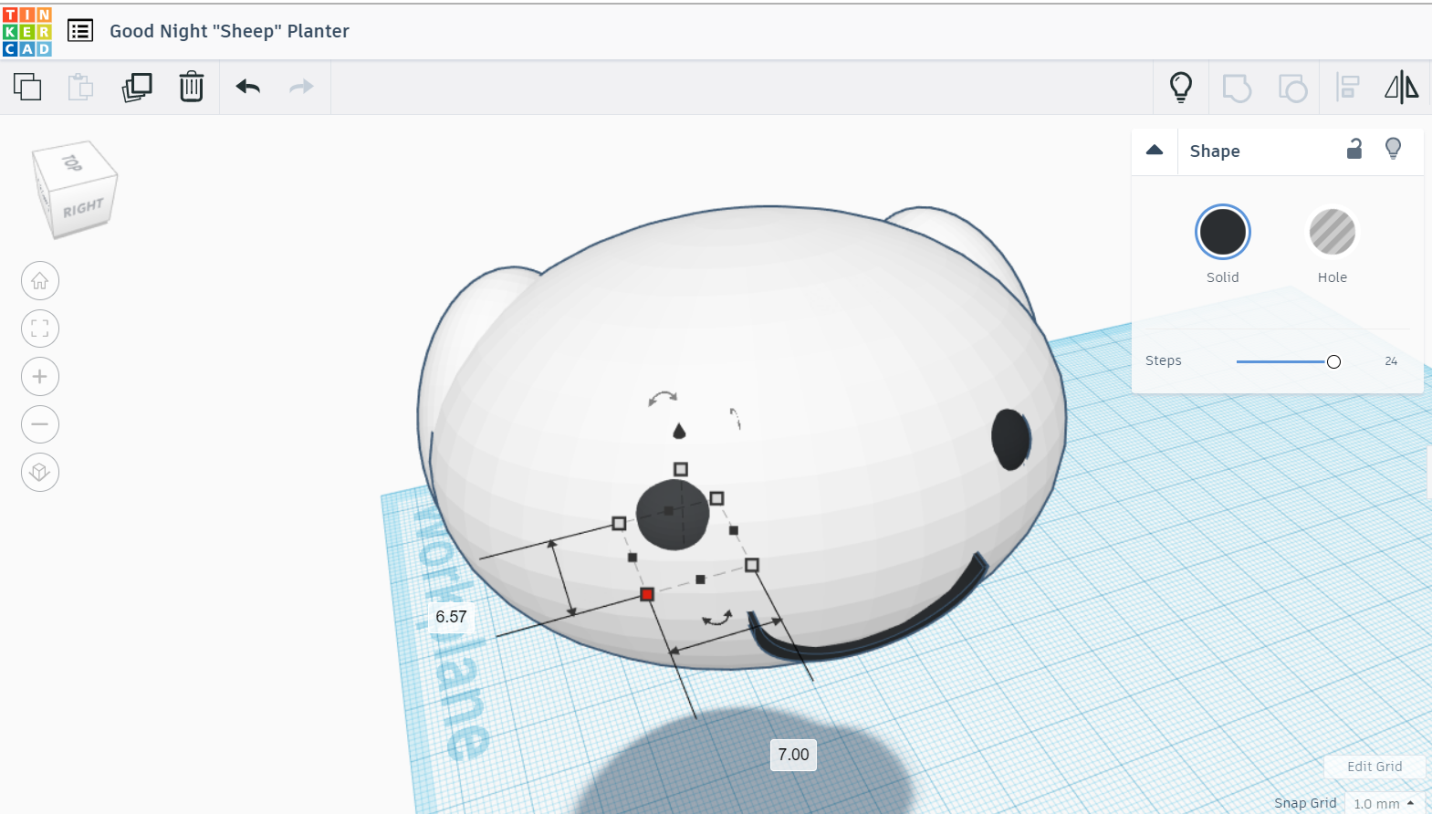This screenshot has height=814, width=1432.
Task: Click the top white height handle of the shape
Action: tap(681, 469)
